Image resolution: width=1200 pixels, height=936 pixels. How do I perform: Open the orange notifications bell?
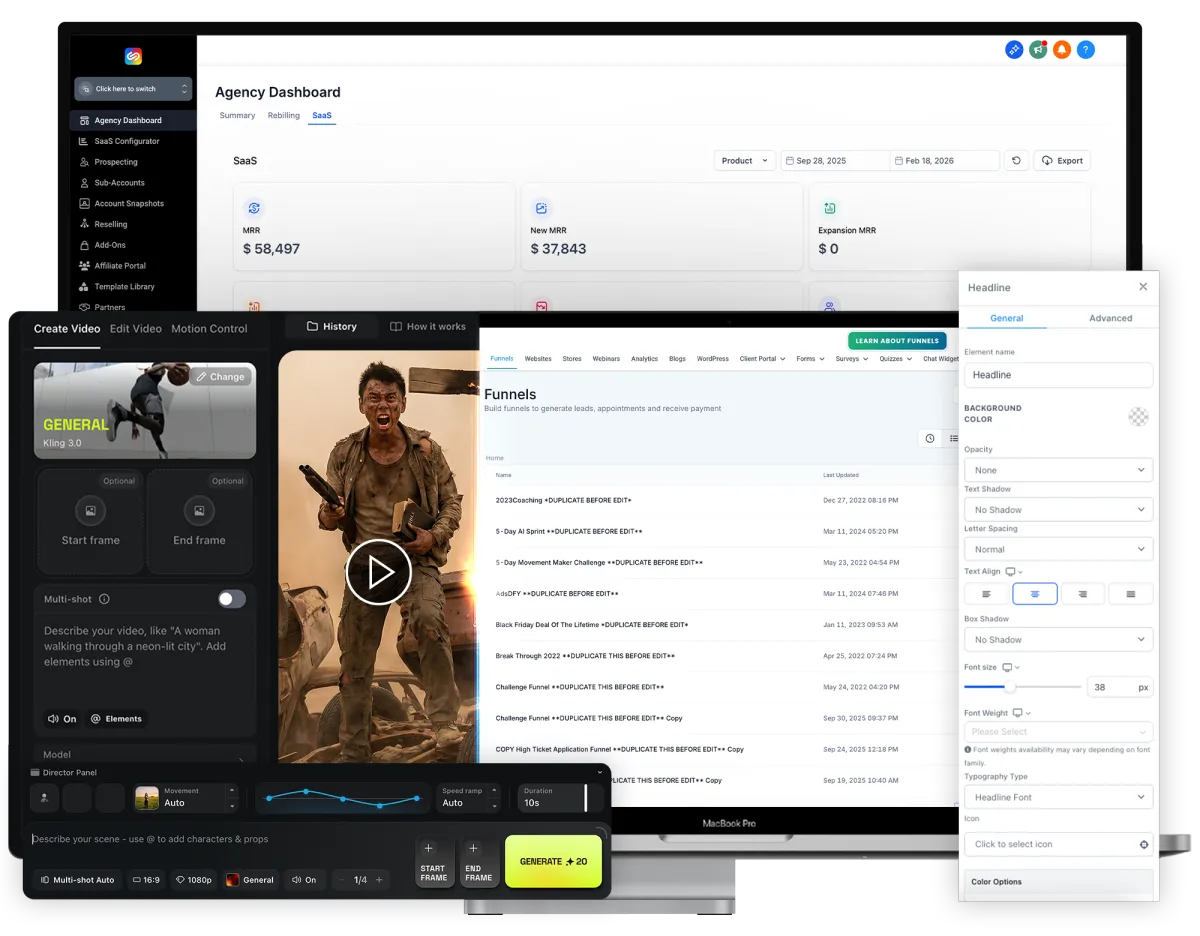click(1062, 49)
